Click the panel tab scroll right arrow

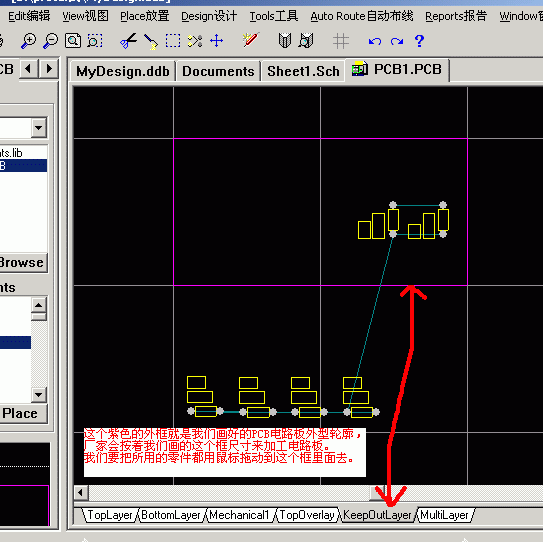(x=49, y=69)
